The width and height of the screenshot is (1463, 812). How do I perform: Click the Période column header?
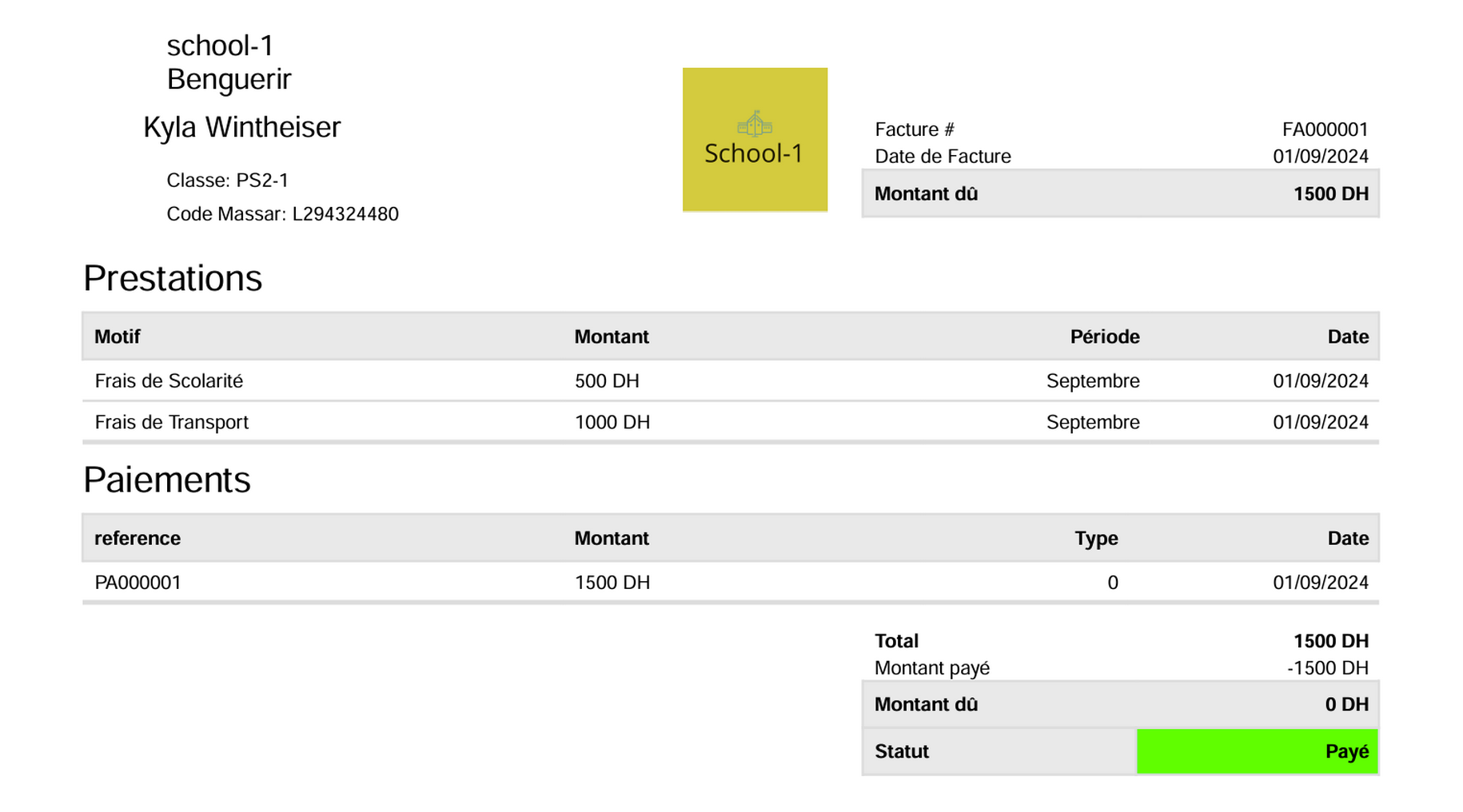[x=1105, y=336]
